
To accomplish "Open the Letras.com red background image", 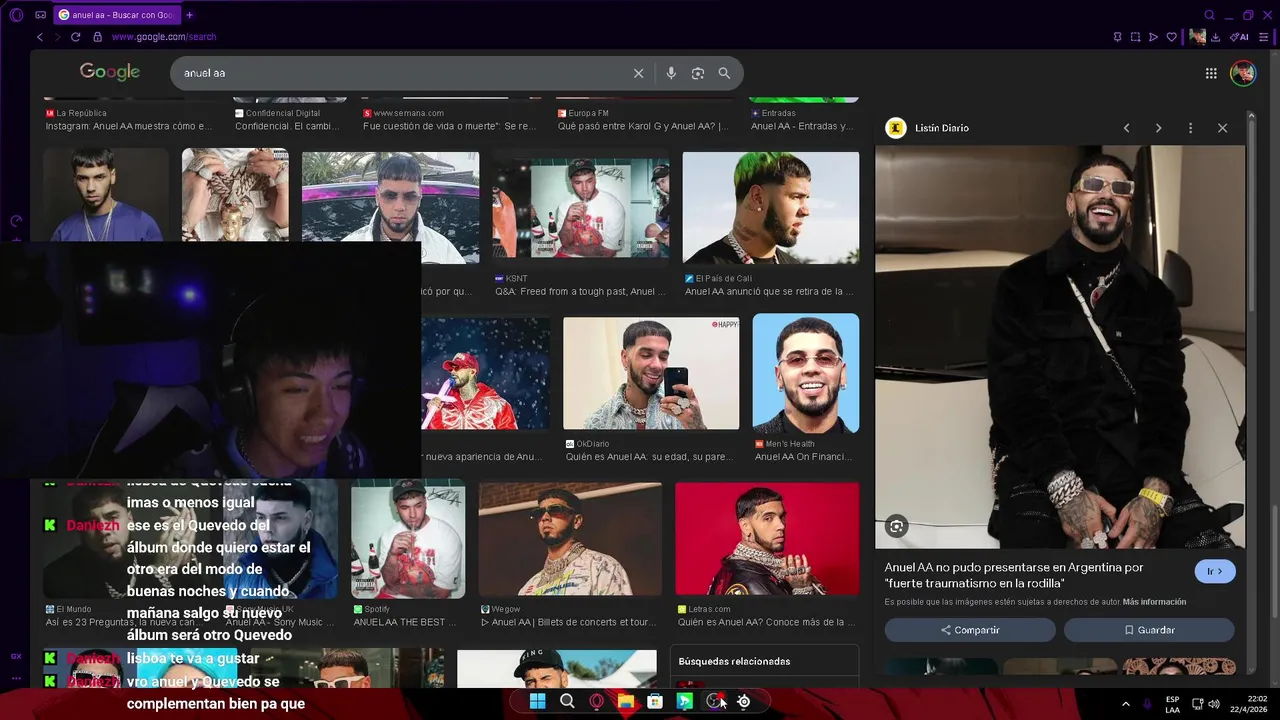I will click(x=767, y=538).
